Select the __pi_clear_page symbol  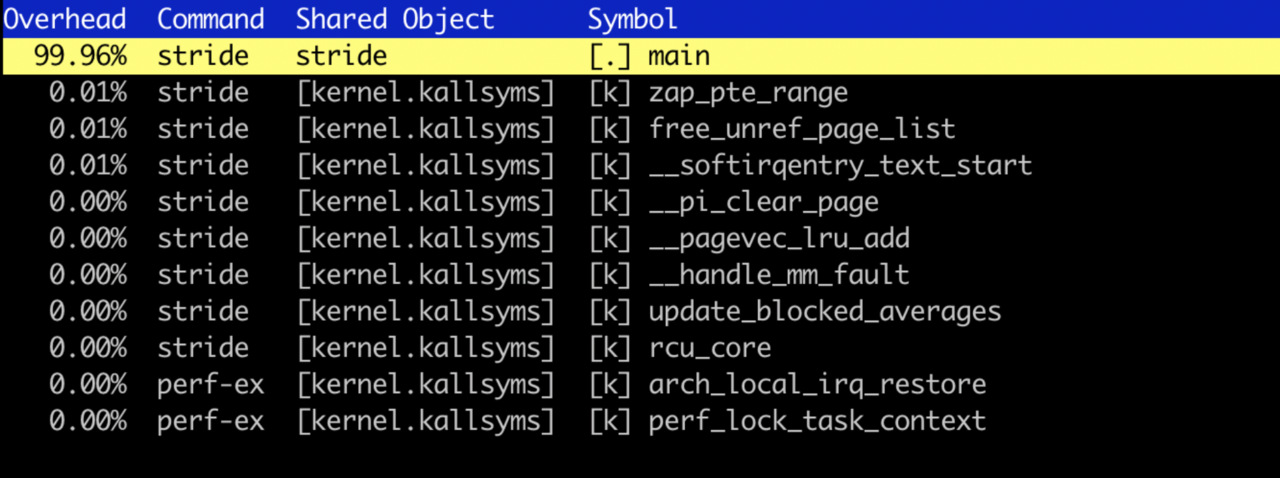(763, 202)
